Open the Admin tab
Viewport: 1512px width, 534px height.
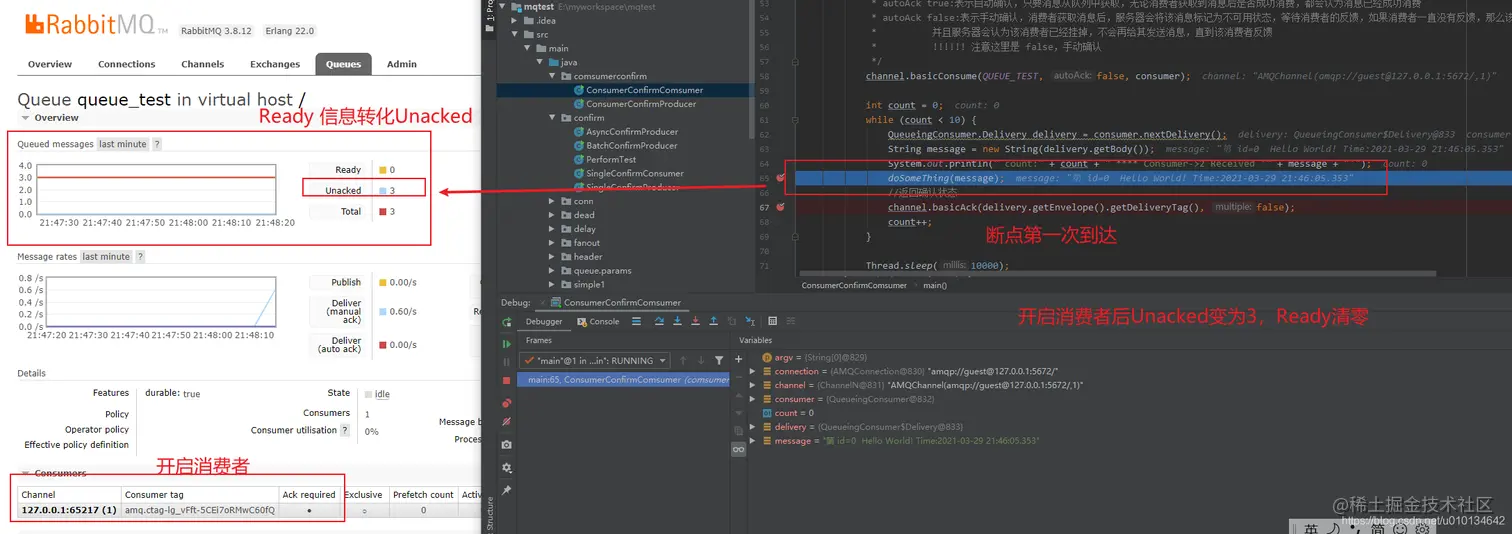click(402, 64)
